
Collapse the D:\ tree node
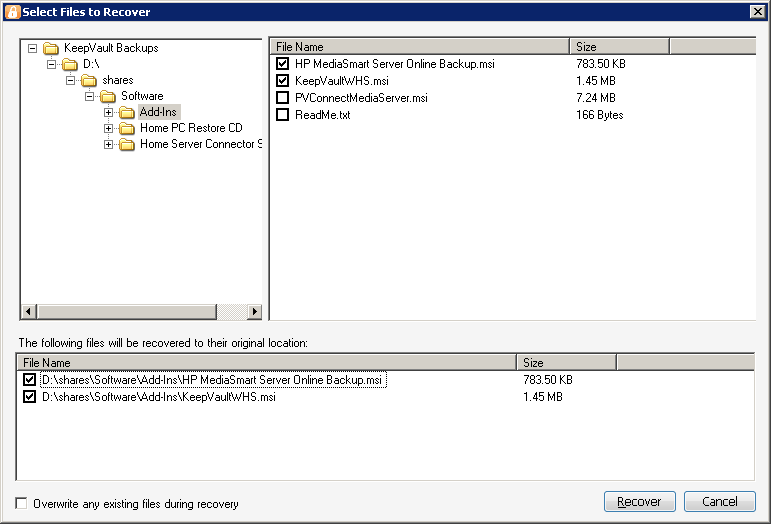pos(51,64)
